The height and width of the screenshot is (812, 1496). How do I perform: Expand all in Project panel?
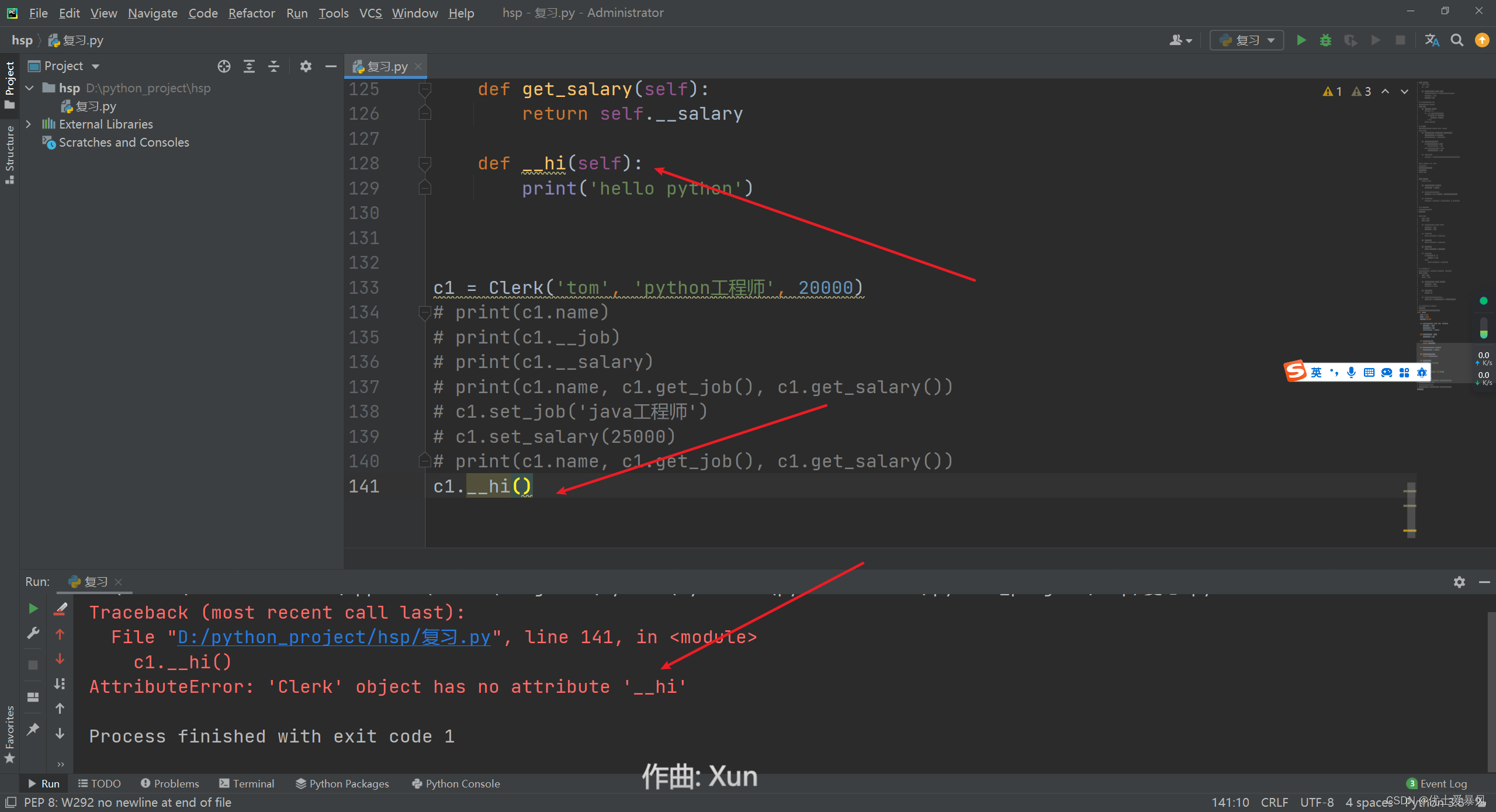pyautogui.click(x=249, y=66)
